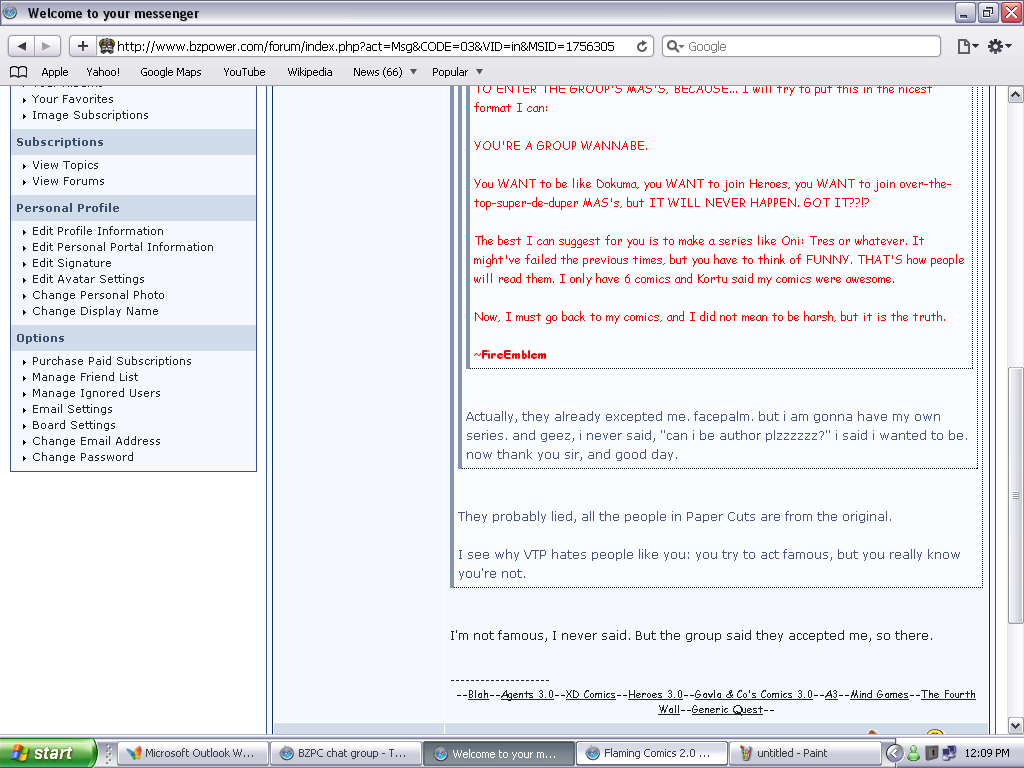
Task: Open Change Password link
Action: (83, 457)
